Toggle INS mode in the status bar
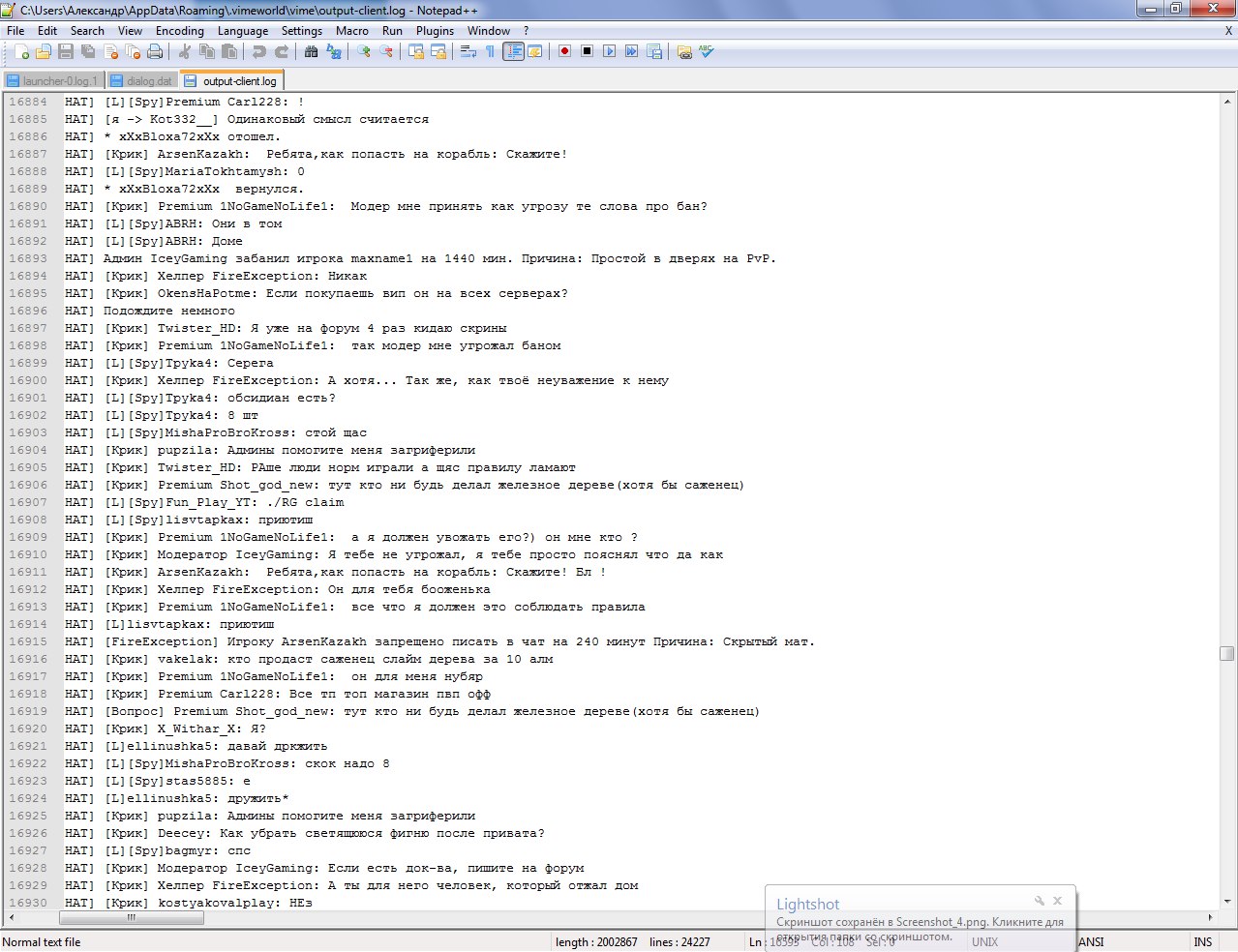The image size is (1238, 952). pyautogui.click(x=1202, y=941)
